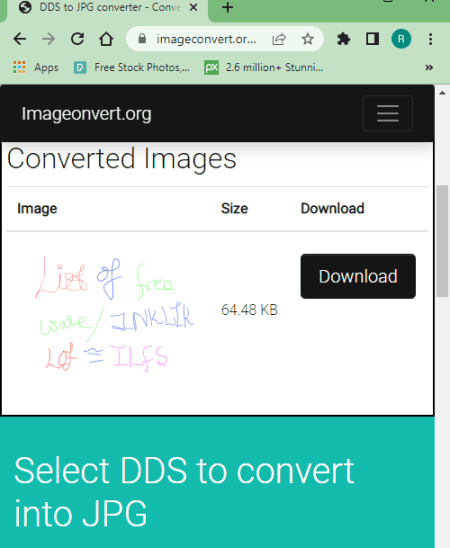Image resolution: width=450 pixels, height=548 pixels.
Task: Click the Select DDS to convert heading
Action: 184,492
